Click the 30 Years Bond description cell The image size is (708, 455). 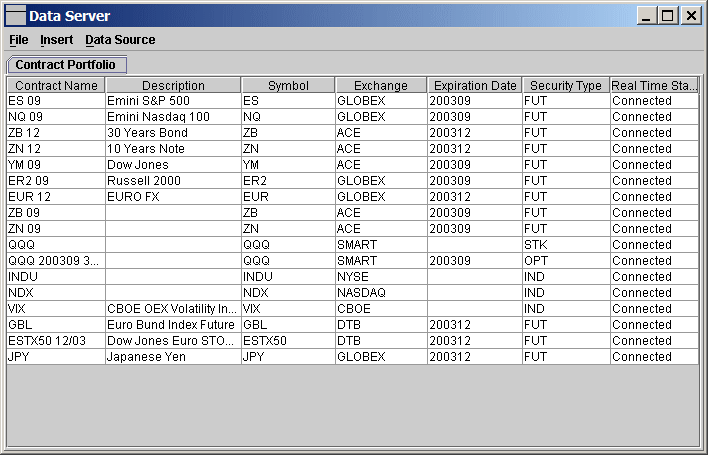pyautogui.click(x=173, y=133)
